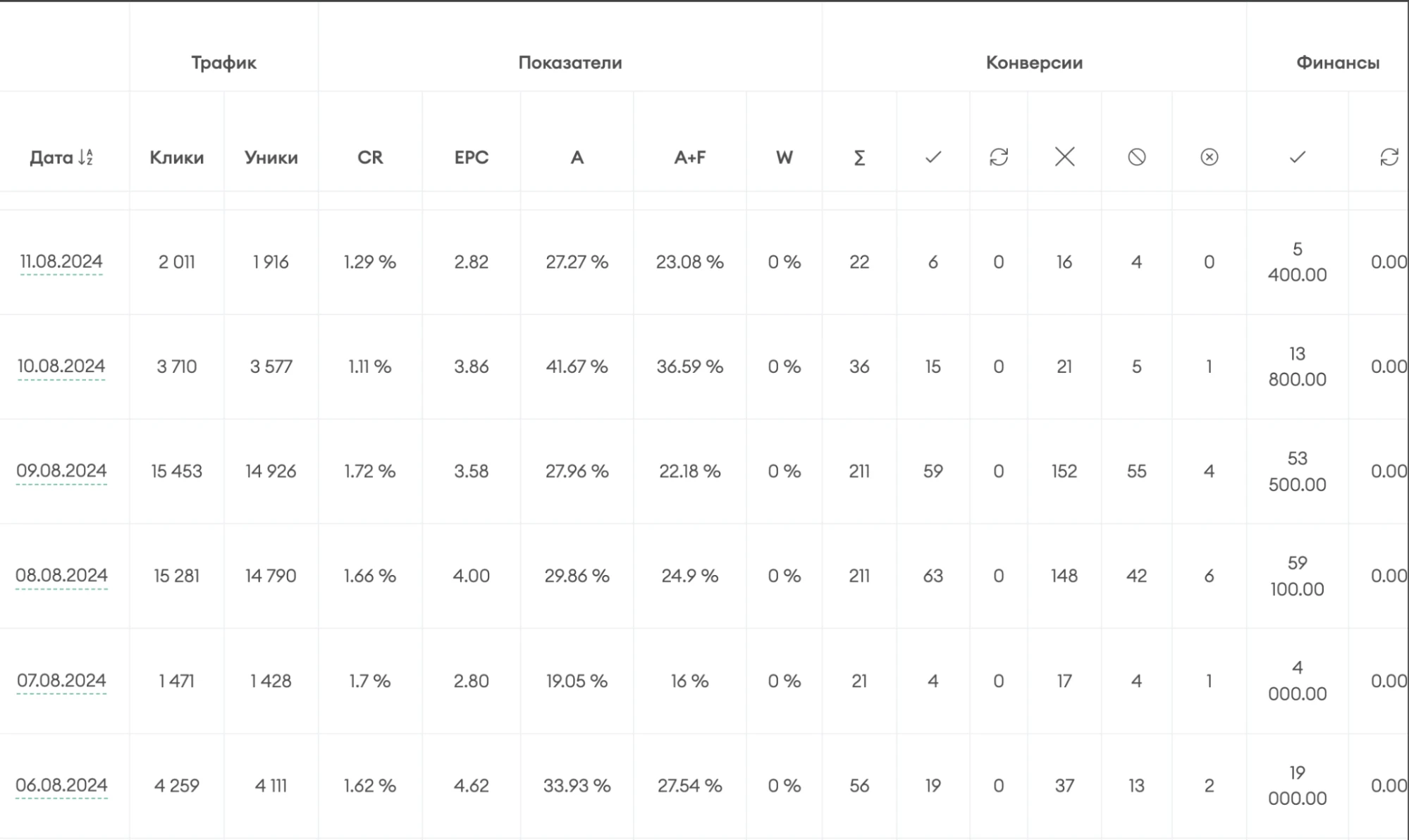Image resolution: width=1409 pixels, height=840 pixels.
Task: Click the approved checkmark icon under Конверсии
Action: click(x=933, y=157)
